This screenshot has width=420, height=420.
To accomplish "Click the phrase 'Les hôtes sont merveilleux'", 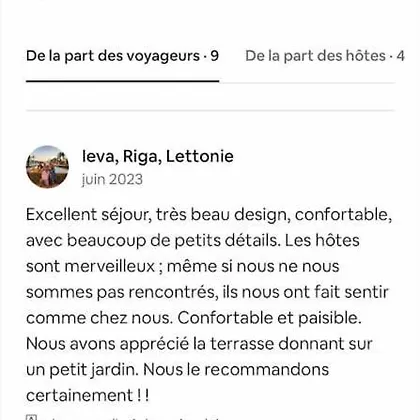I will coord(193,253).
